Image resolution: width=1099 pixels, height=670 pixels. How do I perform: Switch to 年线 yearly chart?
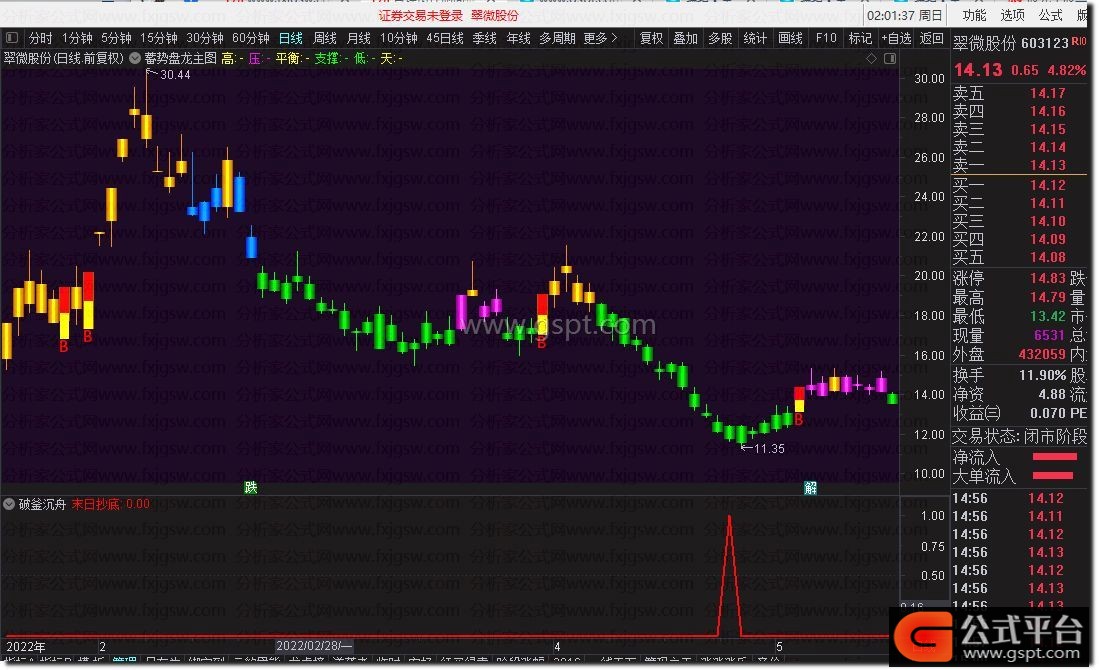tap(519, 38)
